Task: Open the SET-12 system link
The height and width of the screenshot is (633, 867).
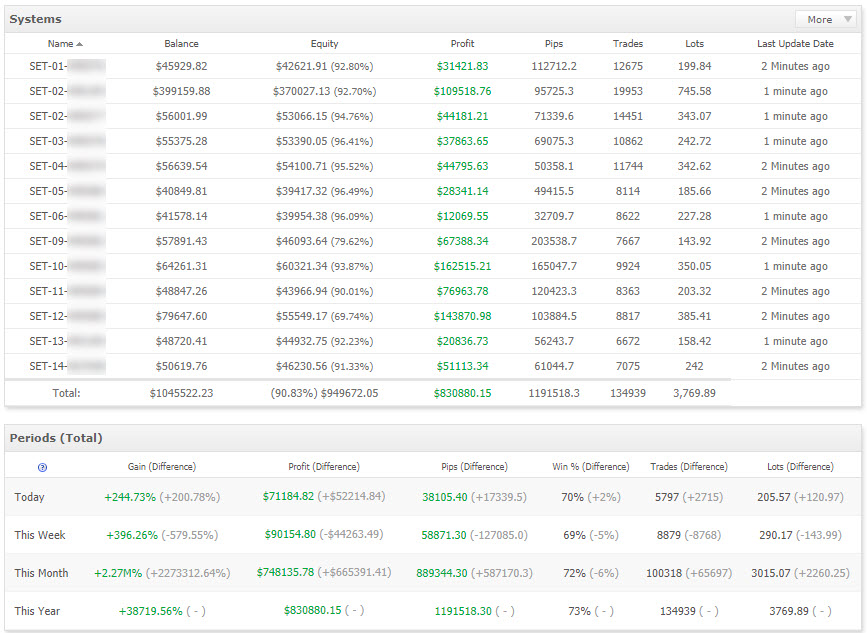Action: (x=67, y=316)
